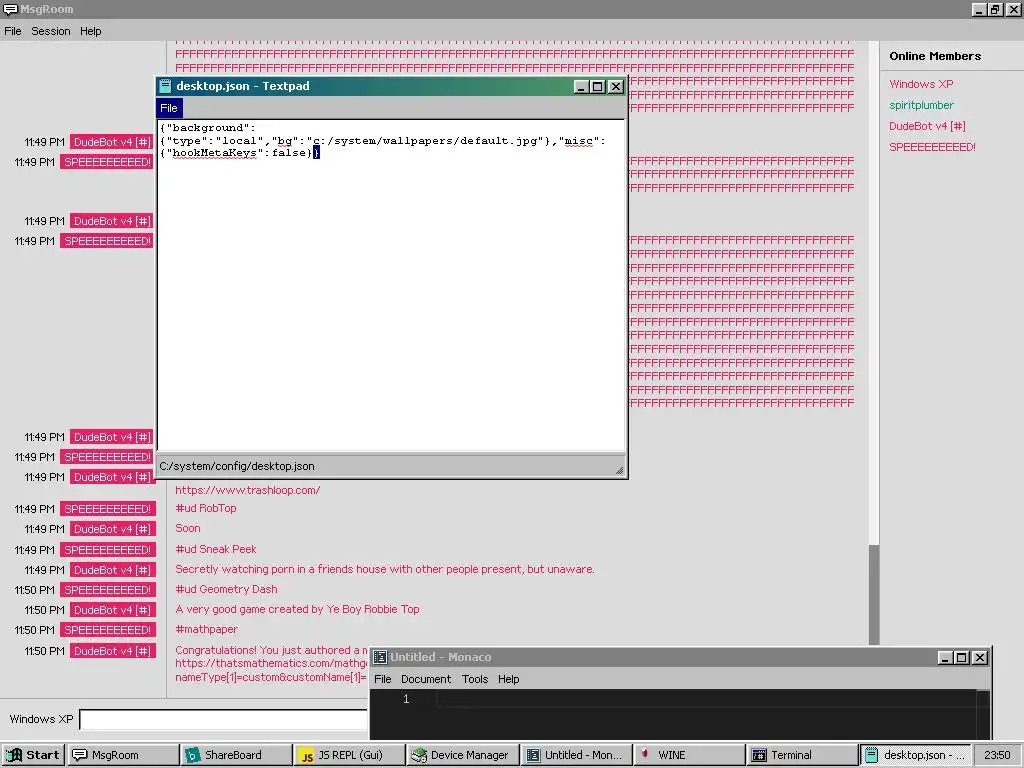The image size is (1024, 768).
Task: Click the Windows XP nickname label by input
Action: (x=41, y=719)
